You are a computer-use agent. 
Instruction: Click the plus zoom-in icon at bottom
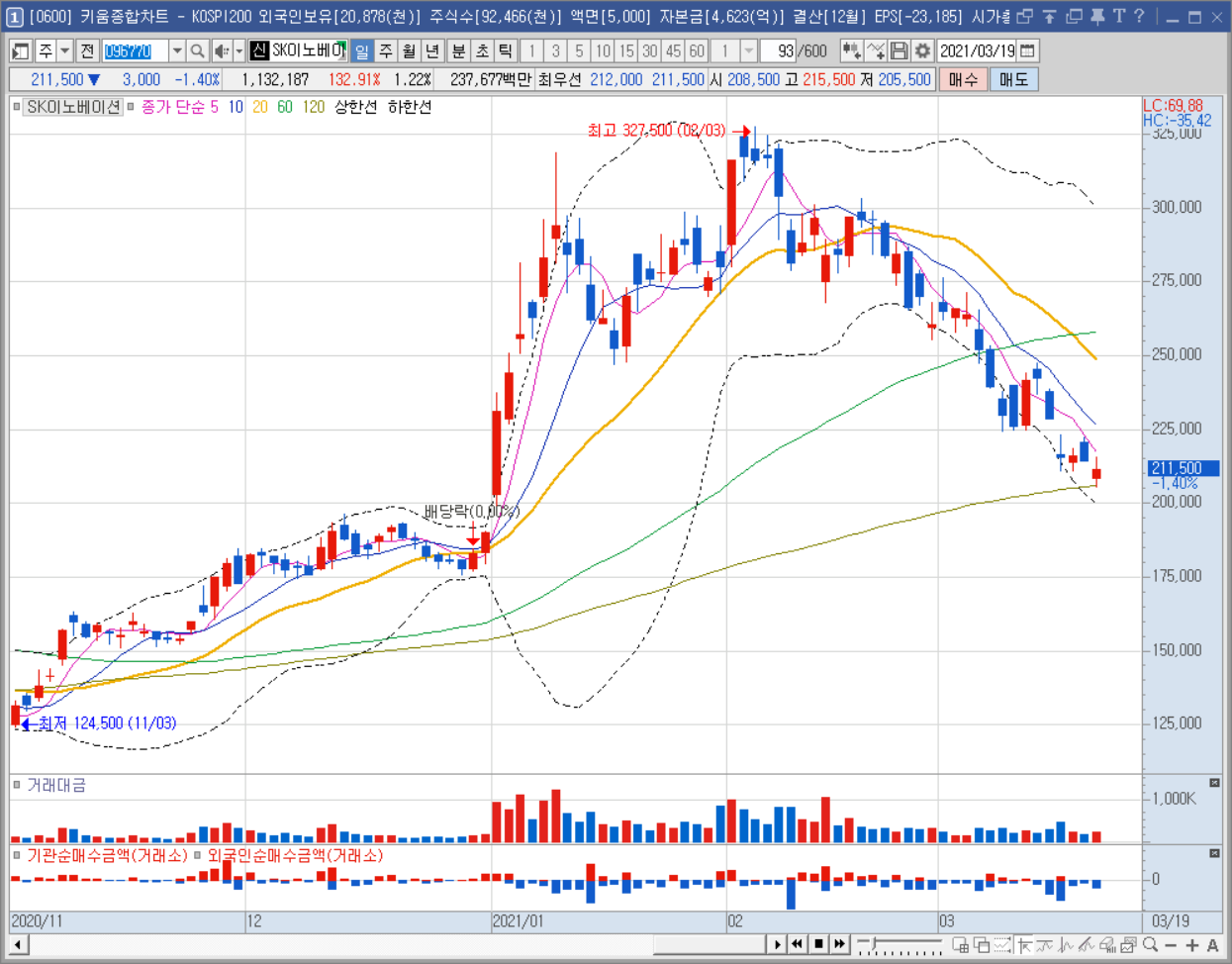pyautogui.click(x=1191, y=945)
